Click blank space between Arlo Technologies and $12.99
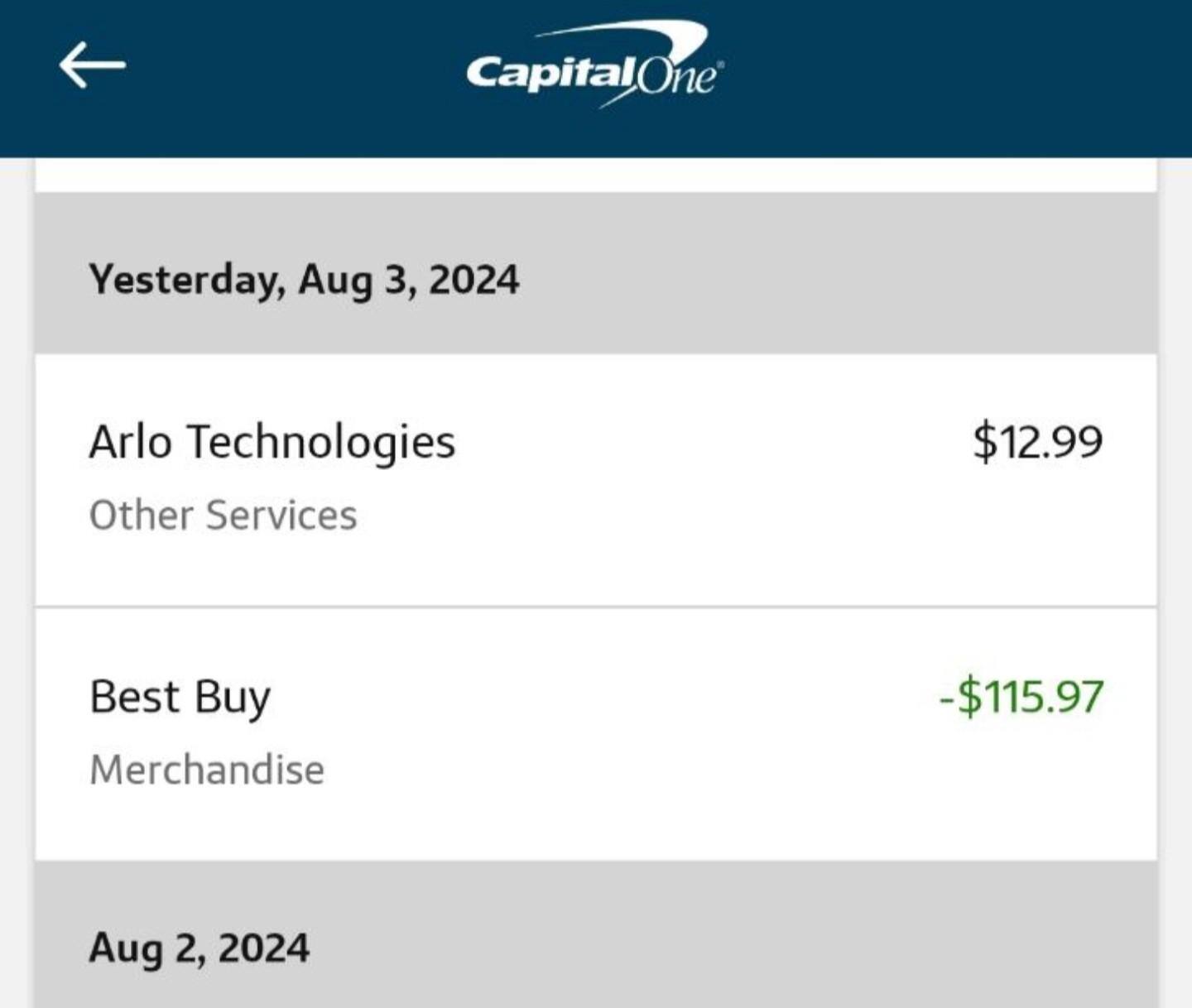The width and height of the screenshot is (1192, 1008). click(712, 443)
